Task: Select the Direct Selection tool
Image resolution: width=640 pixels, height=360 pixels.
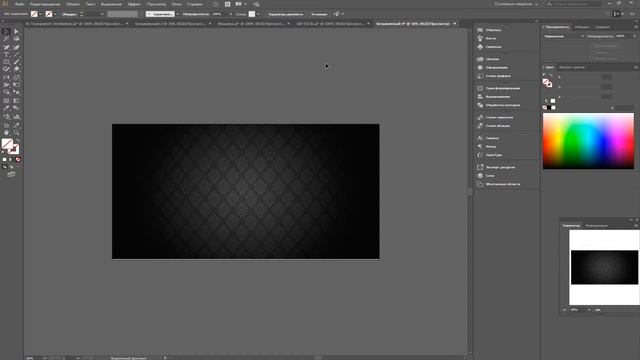Action: point(16,31)
